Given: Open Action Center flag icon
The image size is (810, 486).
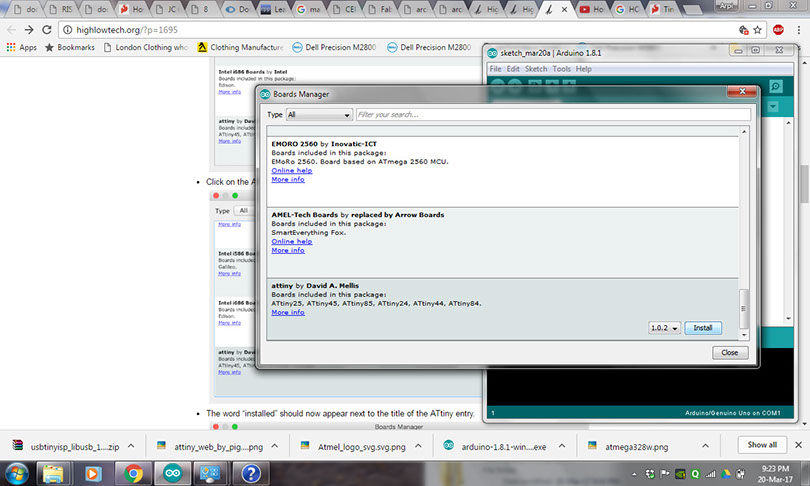Looking at the screenshot, I should (665, 474).
